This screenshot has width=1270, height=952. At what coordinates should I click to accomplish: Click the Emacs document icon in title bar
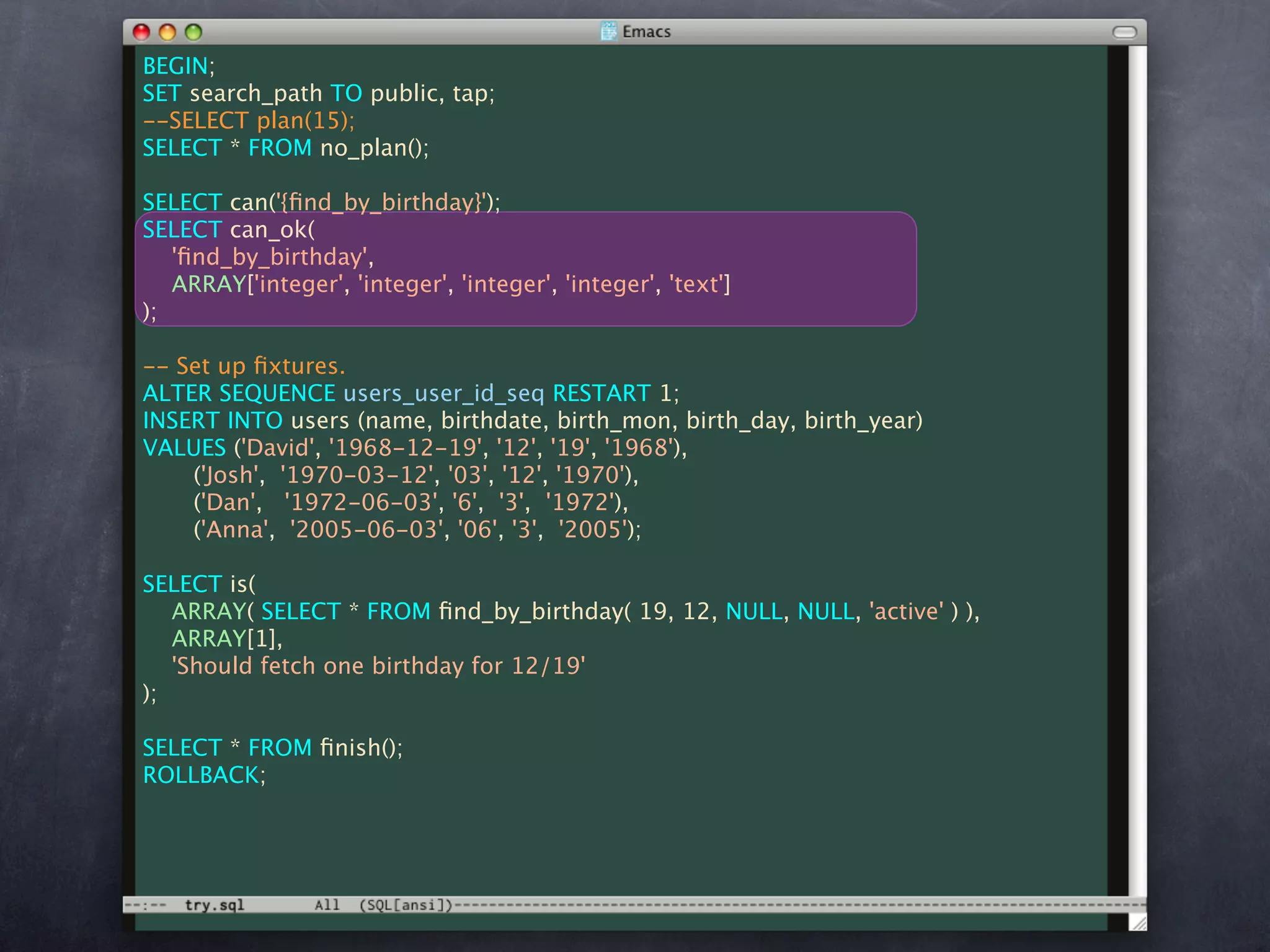point(609,31)
